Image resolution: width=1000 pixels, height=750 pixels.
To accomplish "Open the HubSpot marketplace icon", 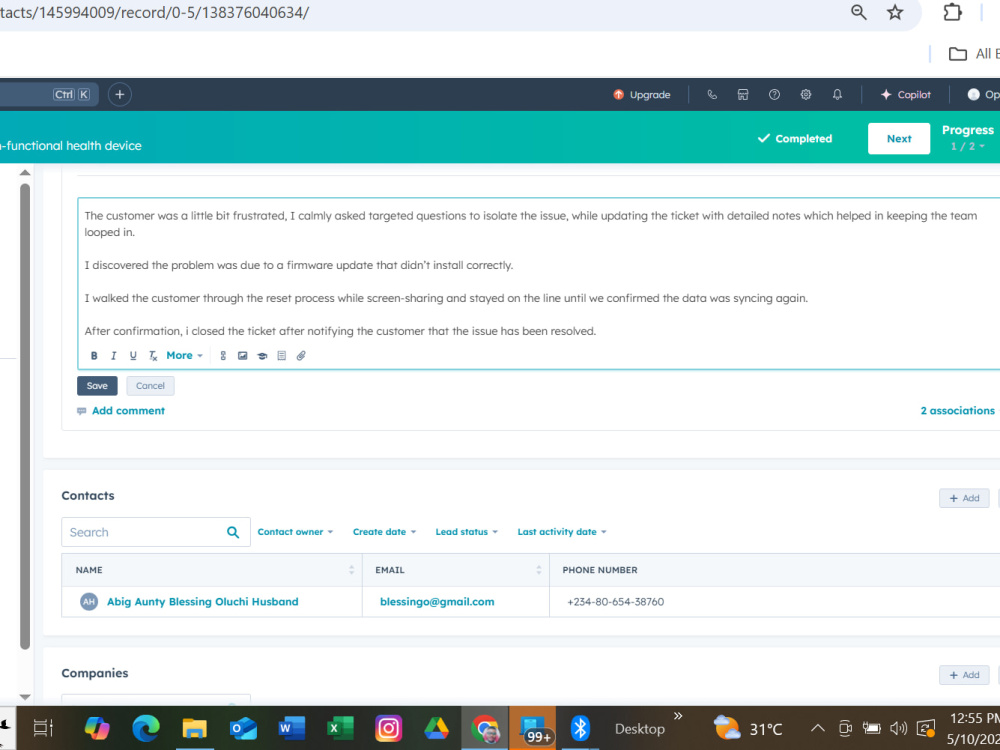I will (743, 94).
